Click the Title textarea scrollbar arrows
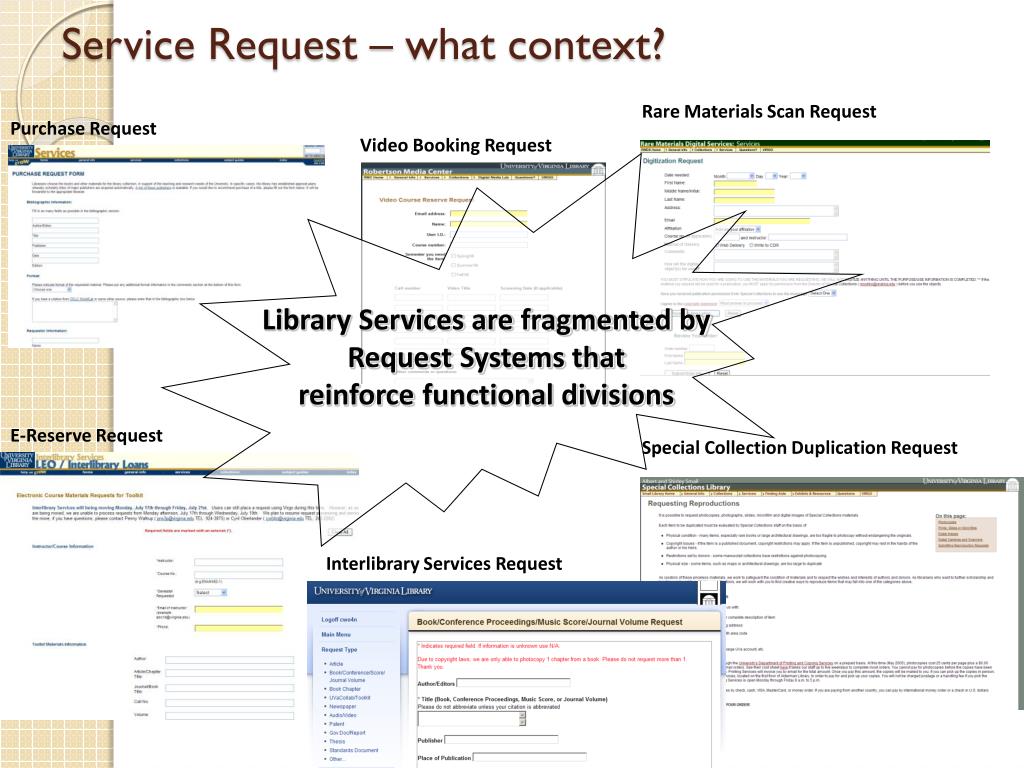Screen dimensions: 1024x768 522,719
